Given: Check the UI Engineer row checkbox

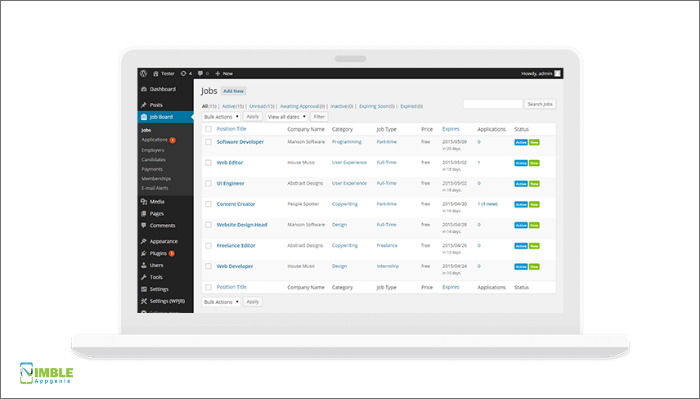Looking at the screenshot, I should tap(208, 183).
